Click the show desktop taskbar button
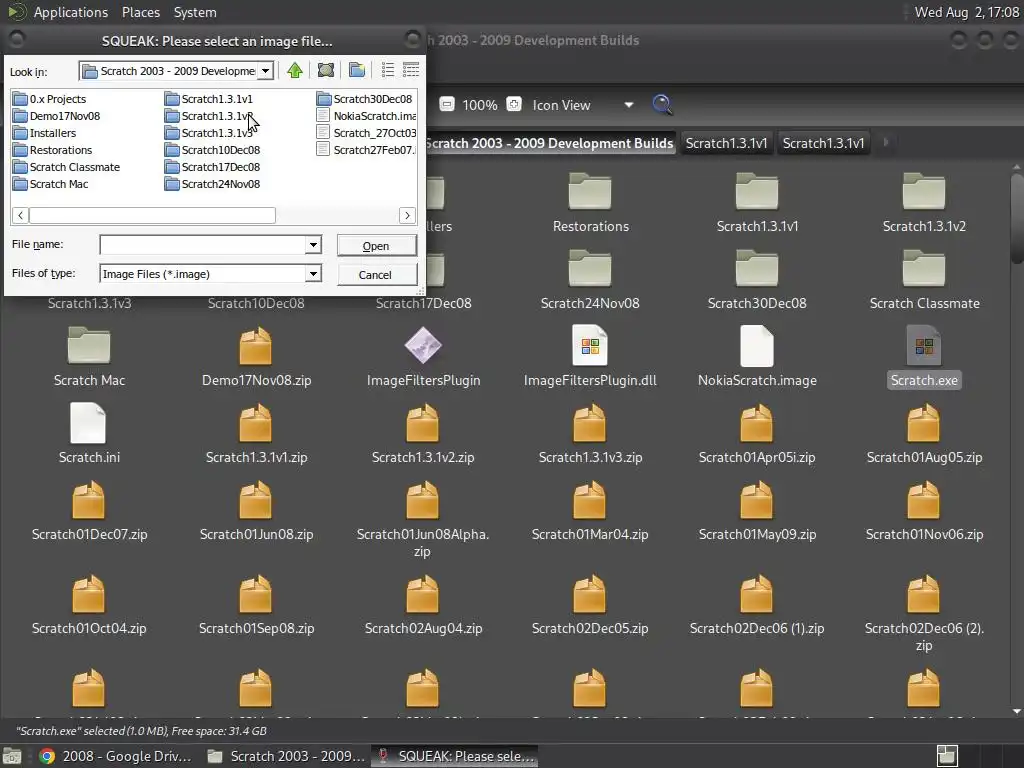Image resolution: width=1024 pixels, height=768 pixels. point(12,756)
